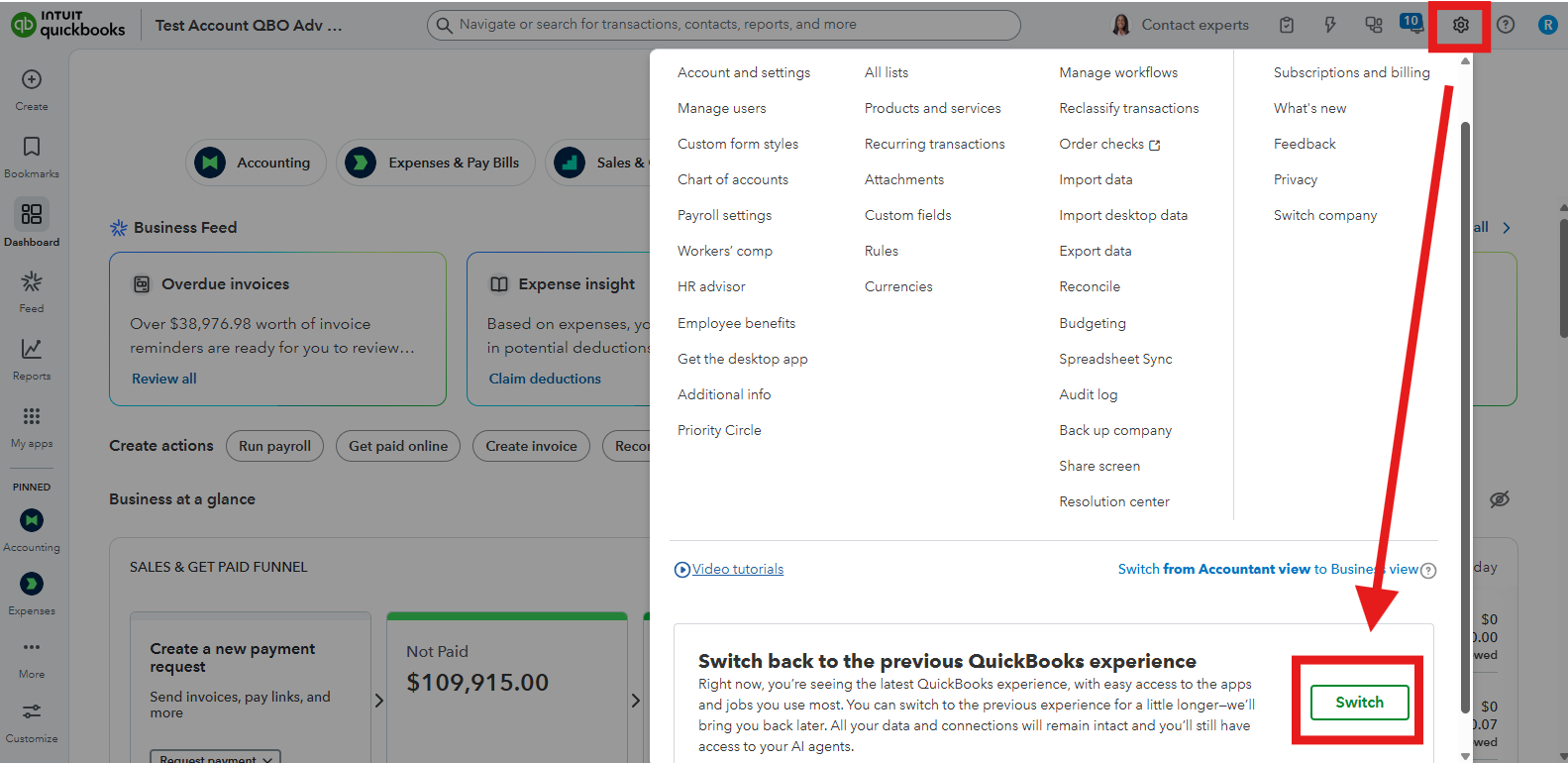This screenshot has width=1568, height=763.
Task: Open the Create plus icon in sidebar
Action: pos(32,79)
